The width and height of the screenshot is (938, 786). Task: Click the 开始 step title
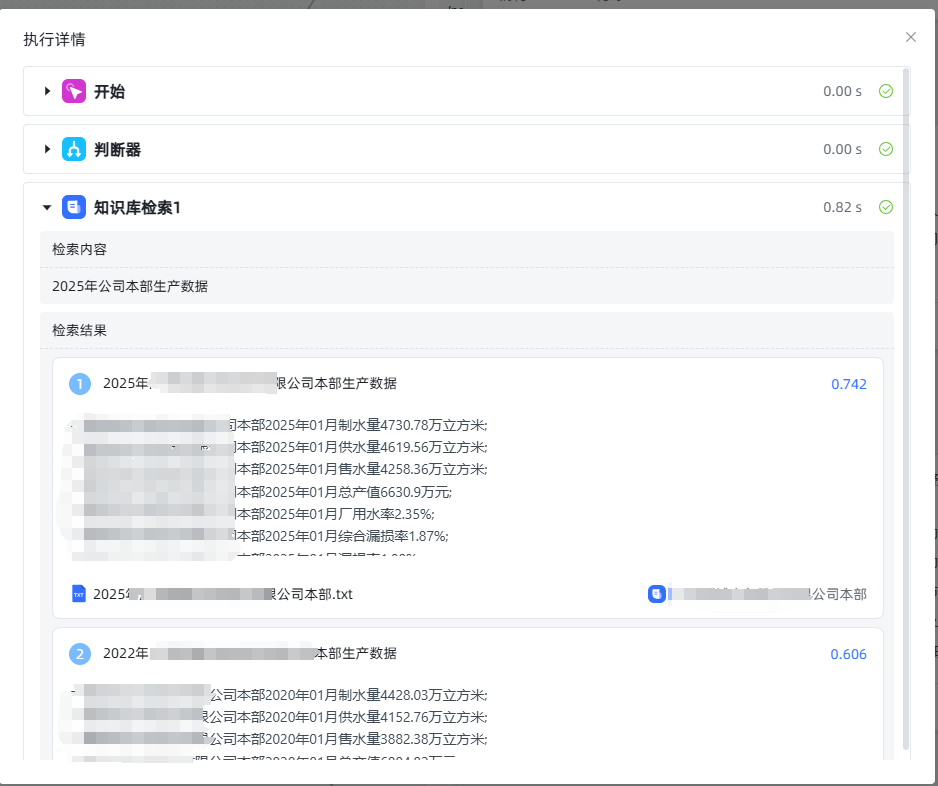(109, 92)
